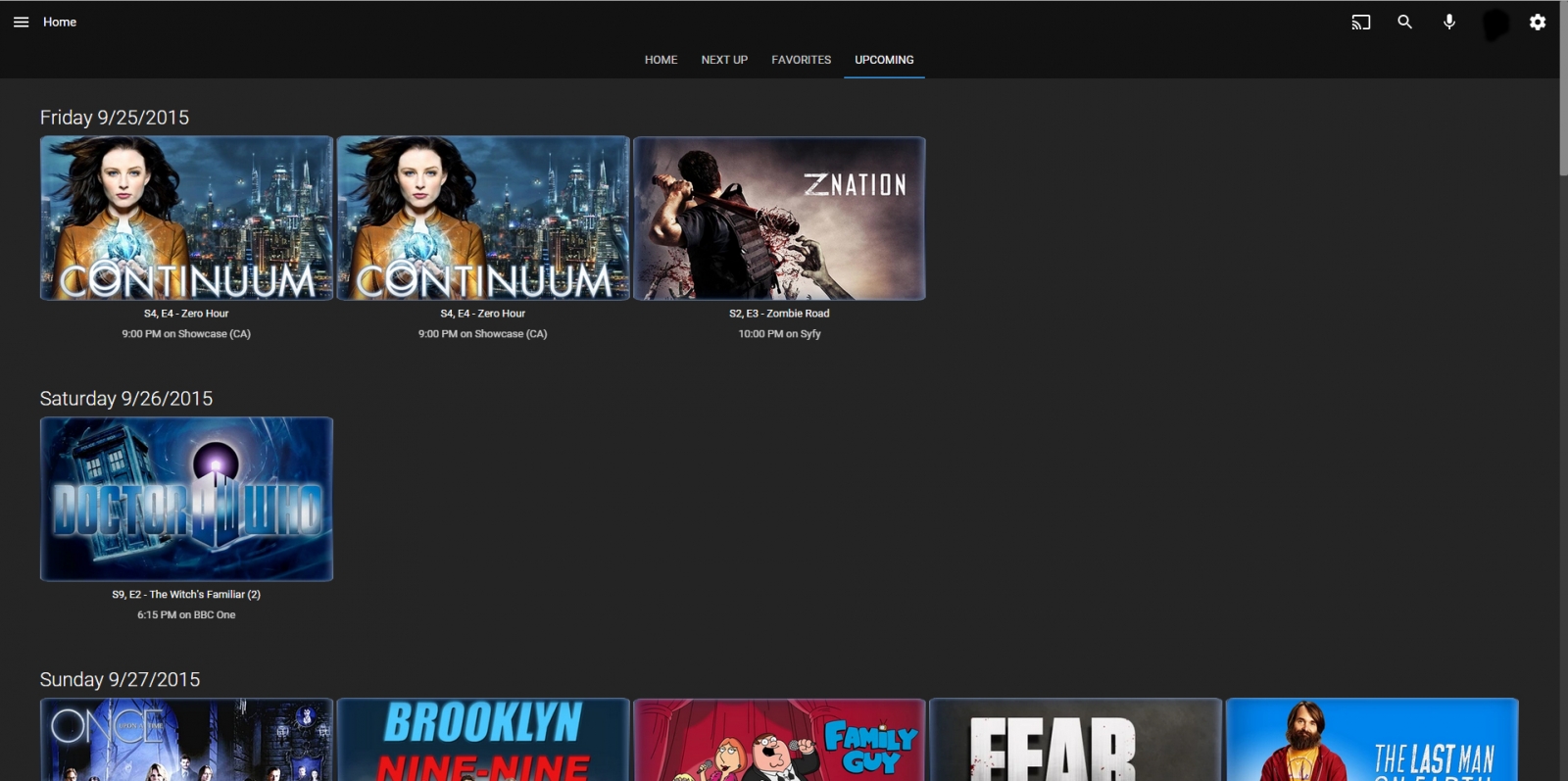Click 'S2, E3 - Zombie Road' episode title

click(779, 314)
